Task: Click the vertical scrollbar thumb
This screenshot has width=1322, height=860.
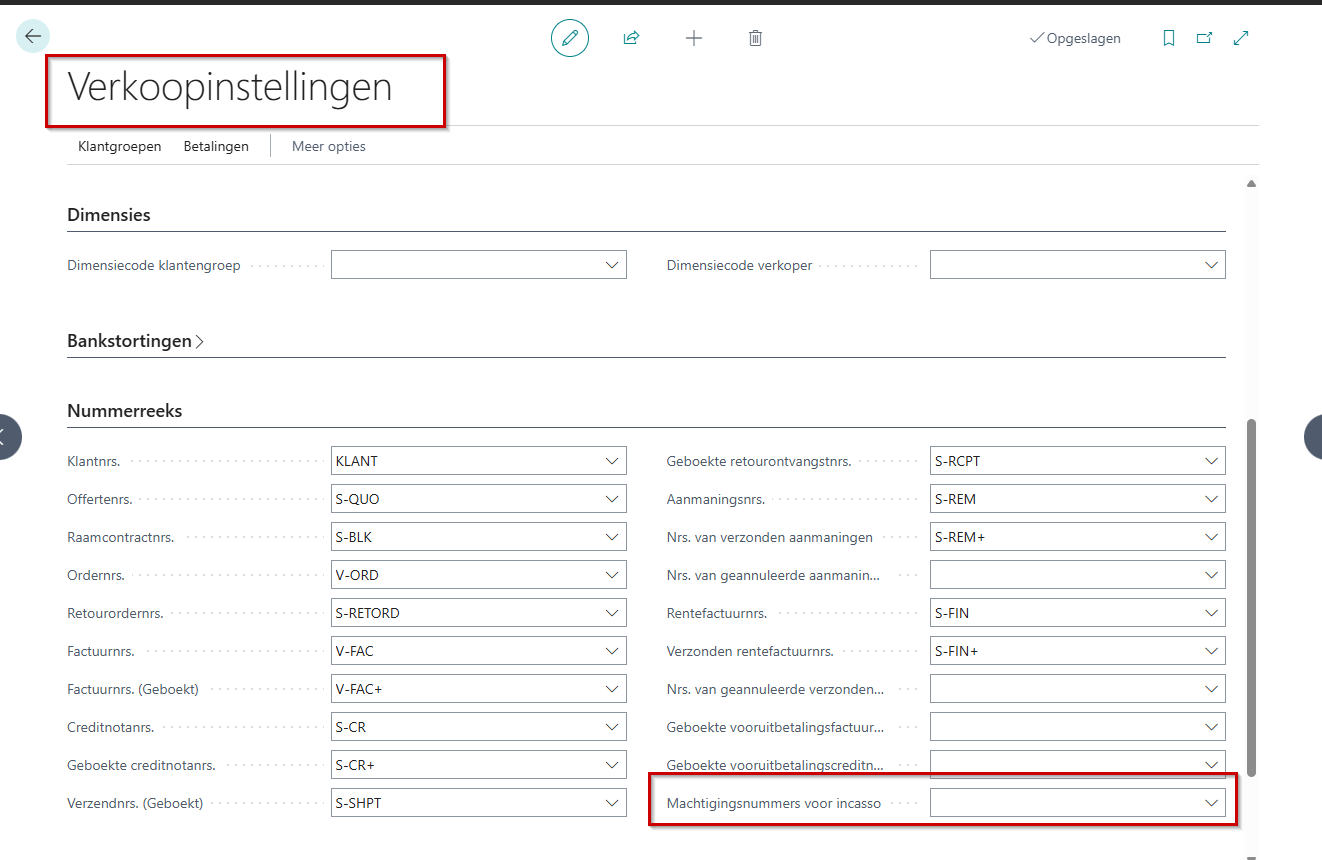Action: [1251, 598]
